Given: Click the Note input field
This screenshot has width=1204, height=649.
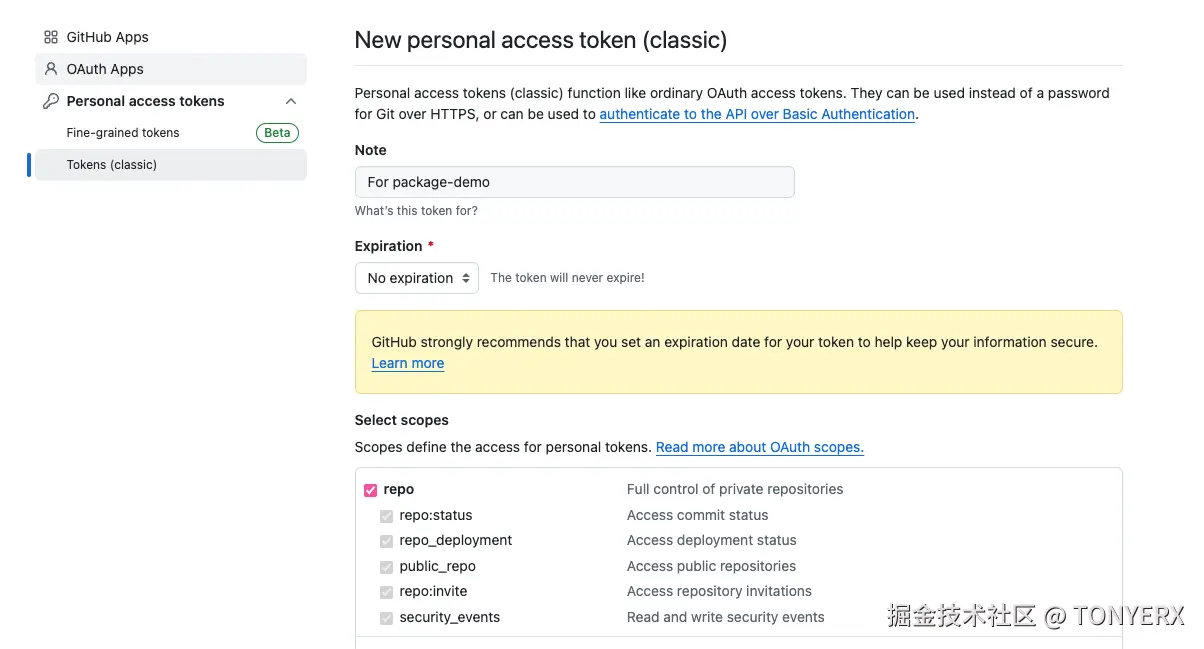Looking at the screenshot, I should 574,182.
